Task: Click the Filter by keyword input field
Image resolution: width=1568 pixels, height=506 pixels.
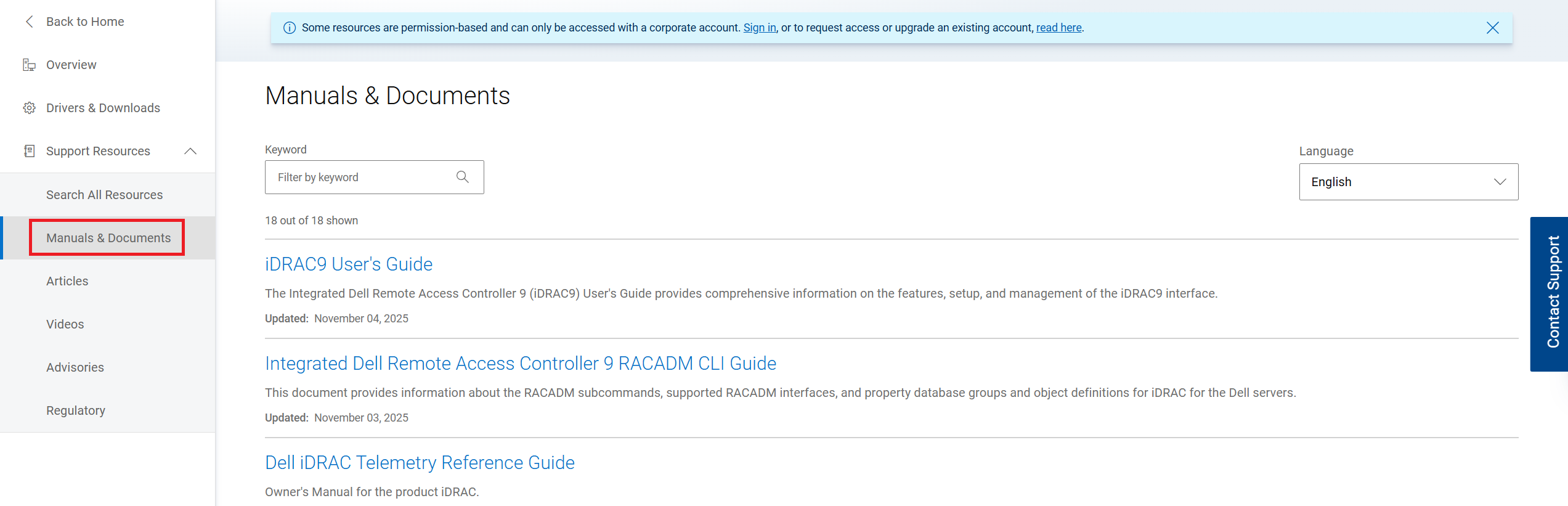Action: tap(374, 177)
